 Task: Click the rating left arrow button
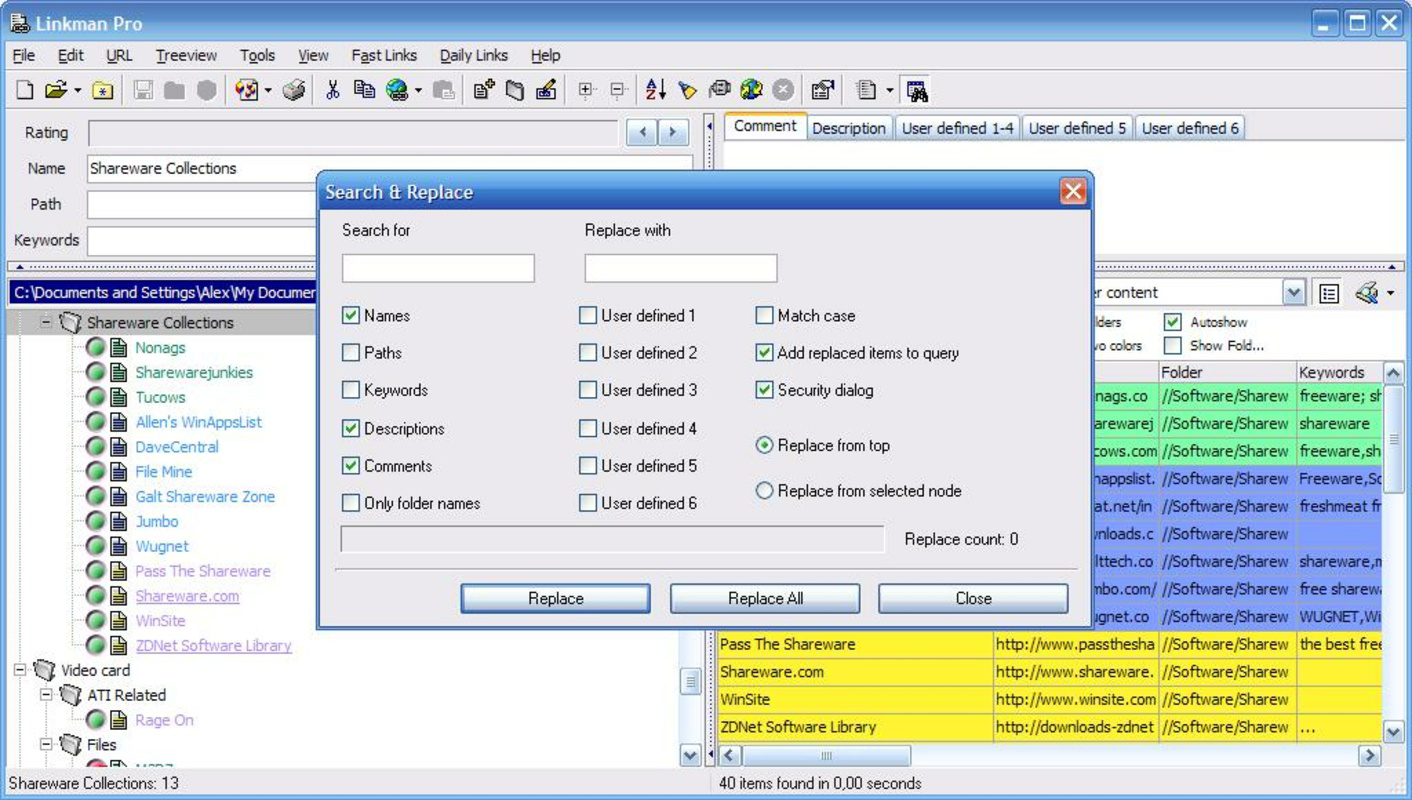point(642,132)
